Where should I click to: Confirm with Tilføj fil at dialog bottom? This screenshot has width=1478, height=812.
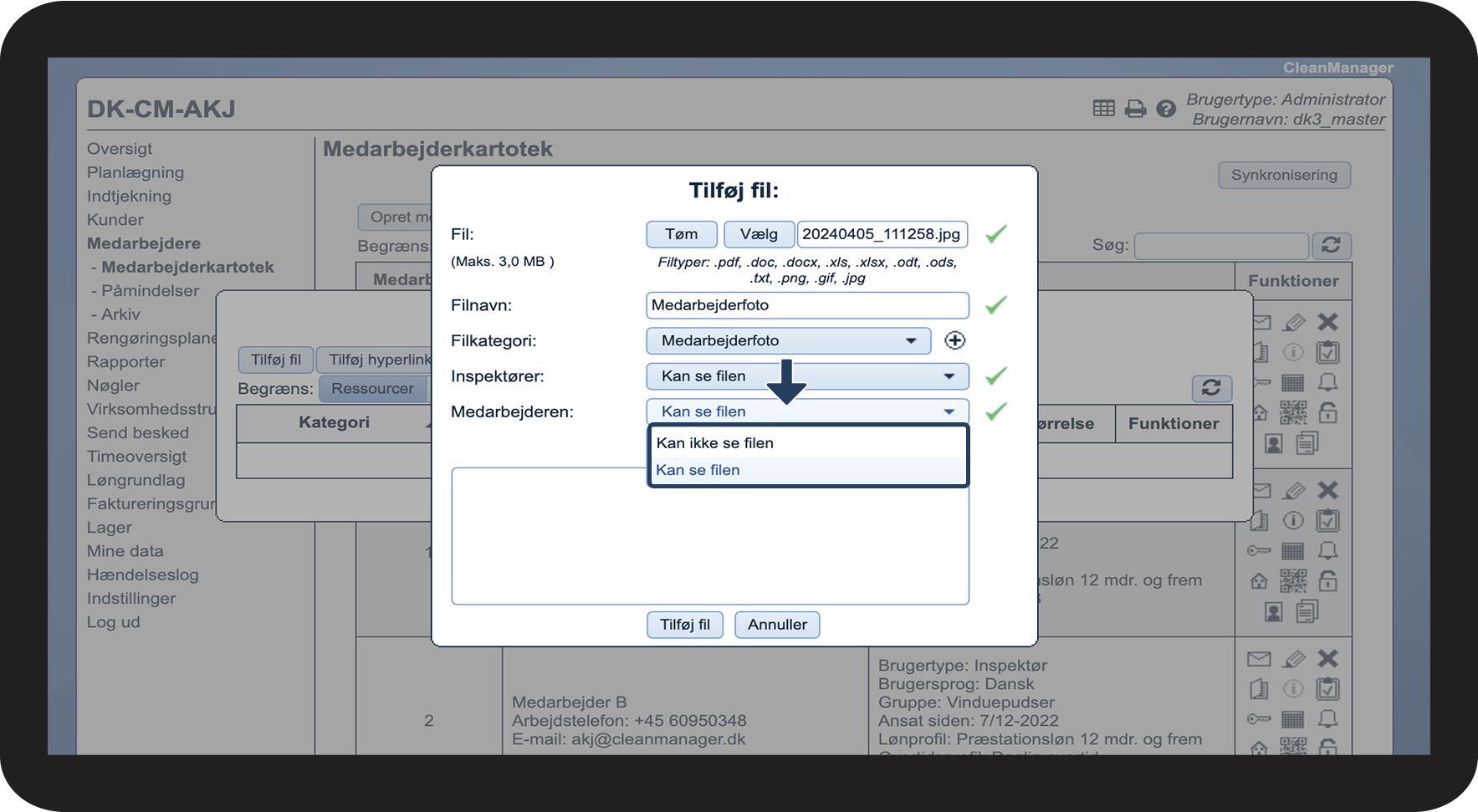pyautogui.click(x=685, y=625)
